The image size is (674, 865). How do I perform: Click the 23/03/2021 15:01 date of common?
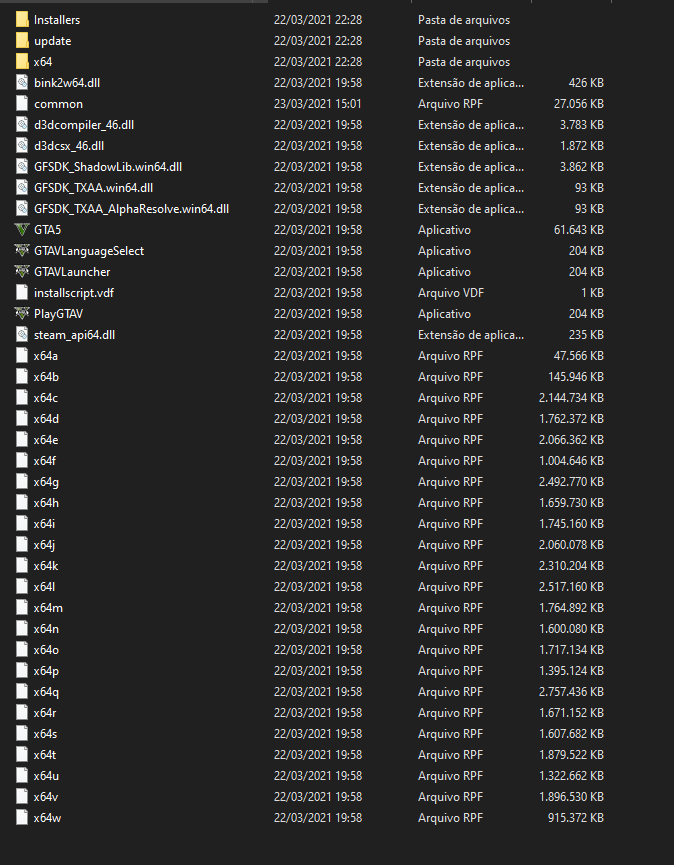[x=318, y=104]
